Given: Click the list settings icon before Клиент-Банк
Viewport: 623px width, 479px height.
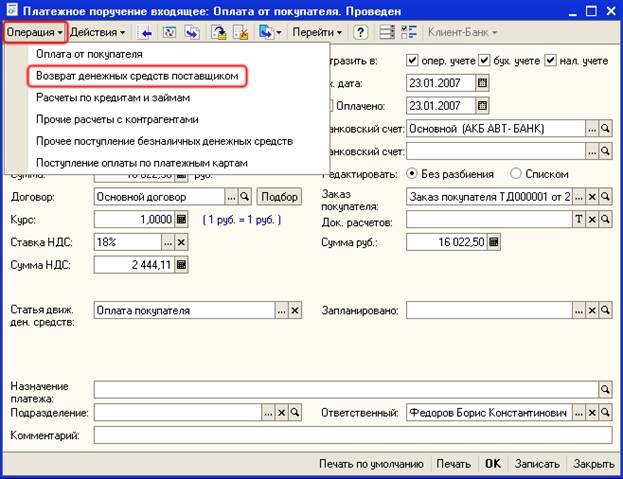Looking at the screenshot, I should 408,32.
